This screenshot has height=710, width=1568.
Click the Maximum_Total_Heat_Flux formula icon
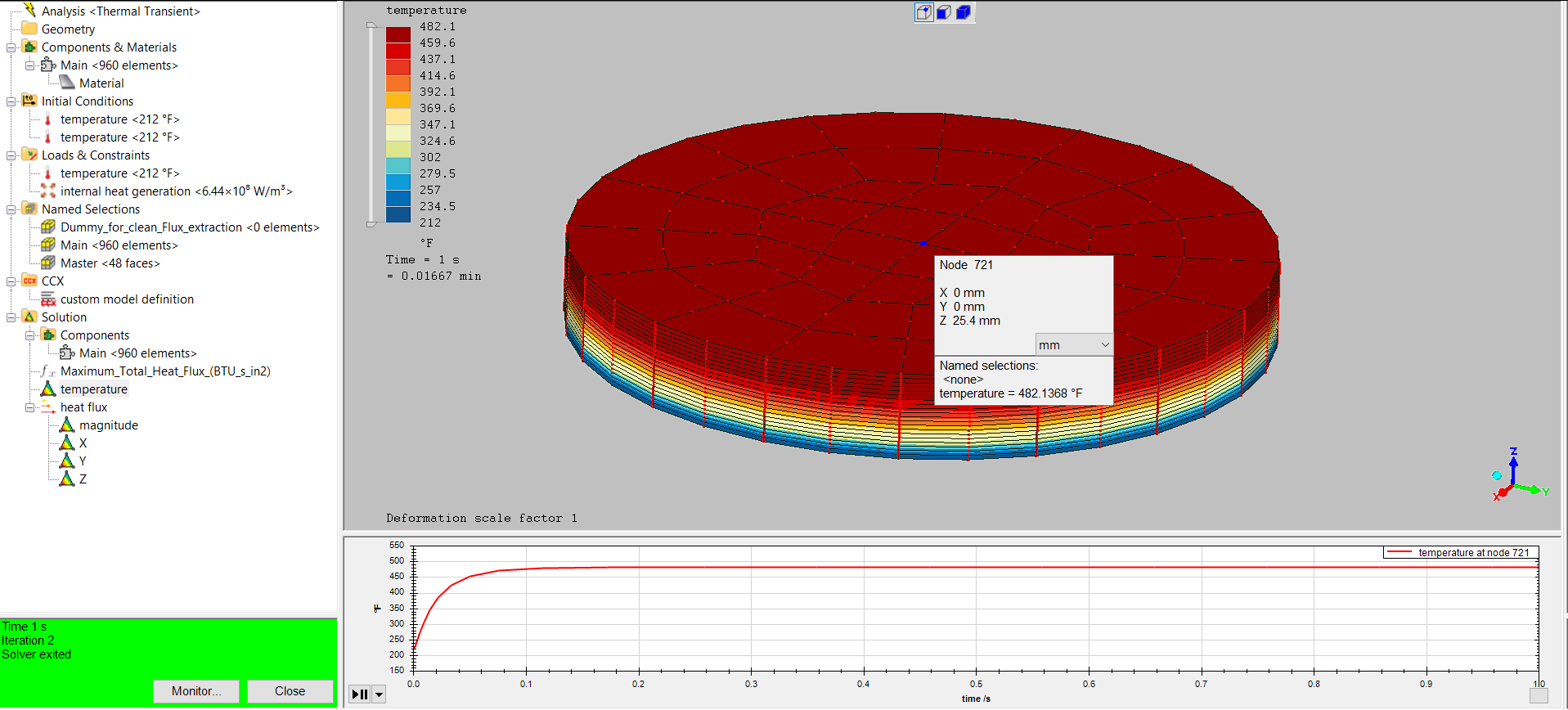pyautogui.click(x=48, y=371)
